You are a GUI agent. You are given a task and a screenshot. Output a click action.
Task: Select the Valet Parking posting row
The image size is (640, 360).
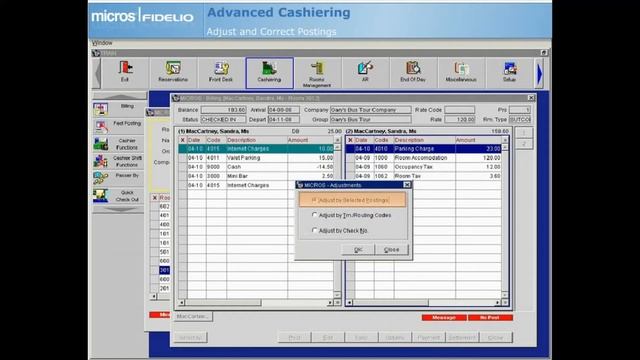pos(256,158)
